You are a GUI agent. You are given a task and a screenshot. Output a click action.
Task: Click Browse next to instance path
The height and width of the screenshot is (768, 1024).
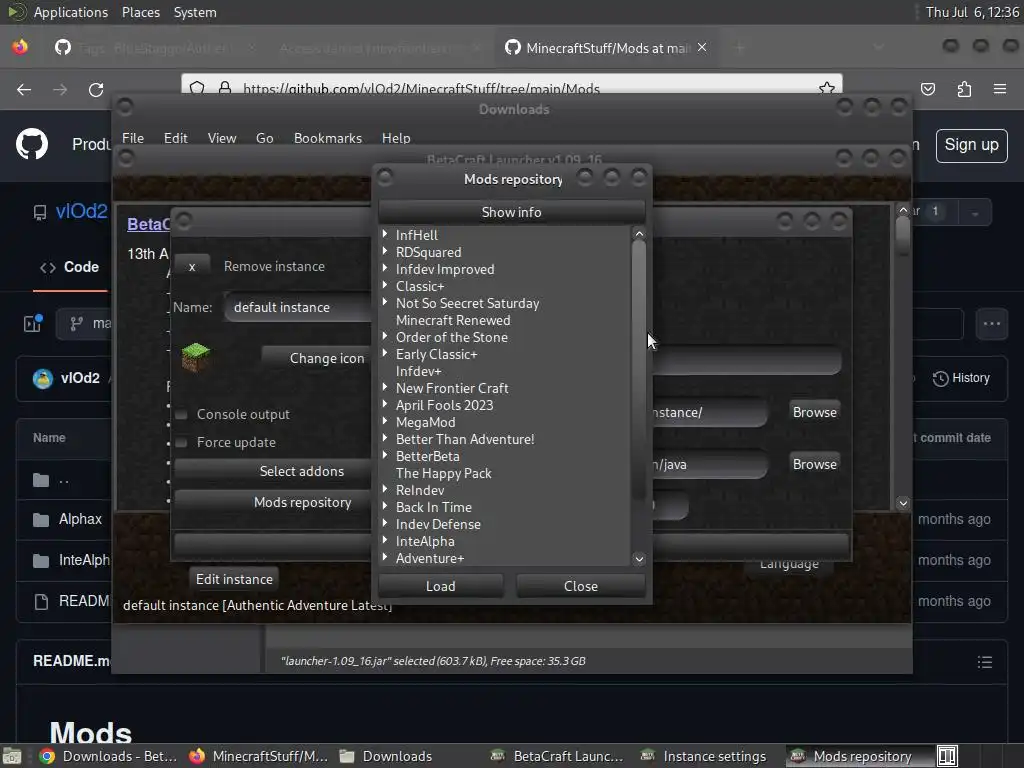tap(814, 412)
